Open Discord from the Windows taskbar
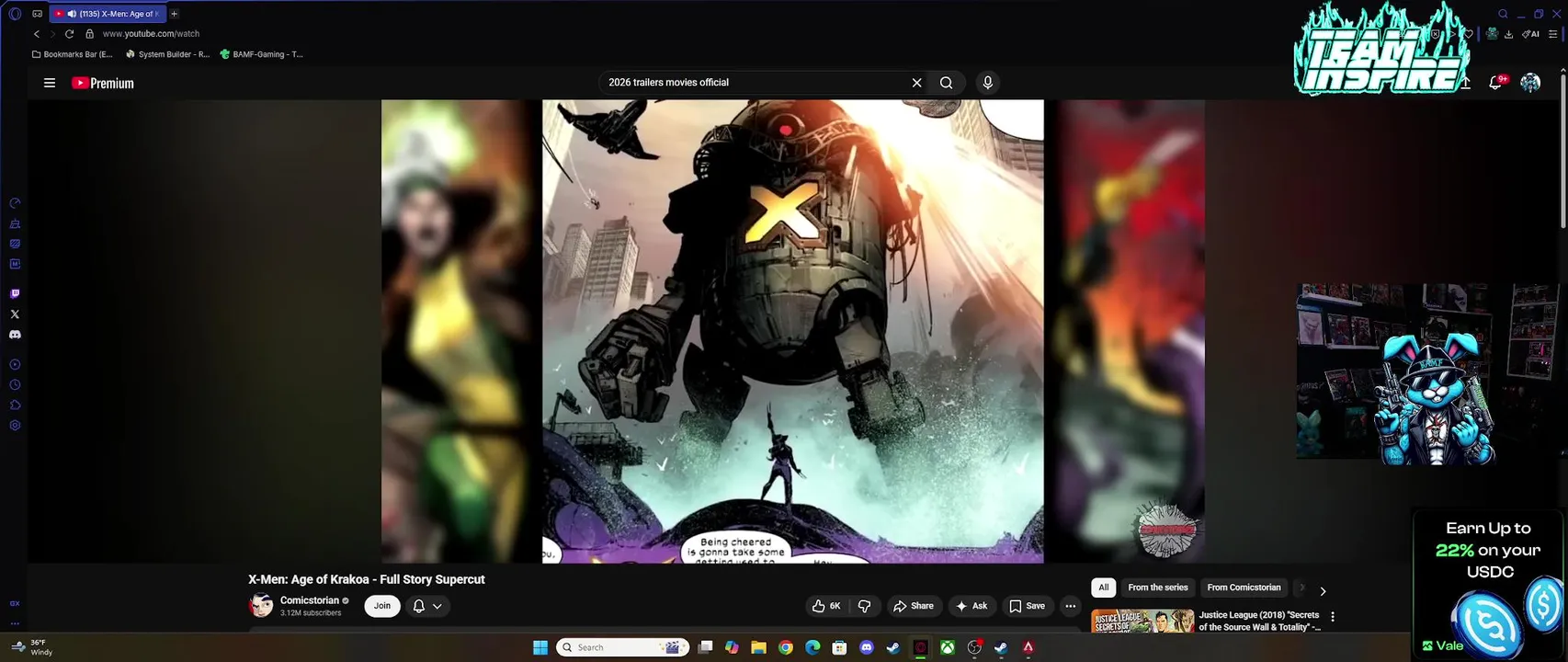1568x662 pixels. click(866, 647)
